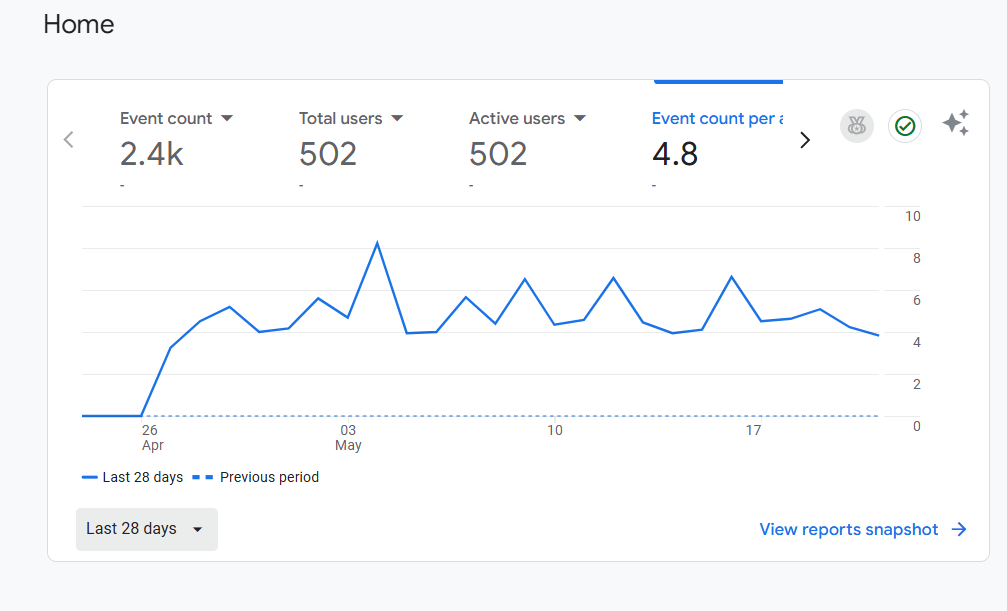Viewport: 1007px width, 611px height.
Task: Click the arrow beside View reports snapshot
Action: click(x=959, y=529)
